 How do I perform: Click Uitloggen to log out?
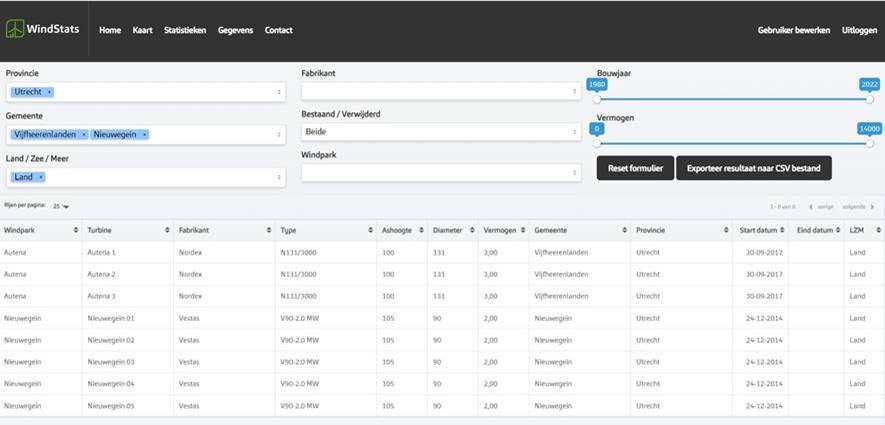click(859, 30)
